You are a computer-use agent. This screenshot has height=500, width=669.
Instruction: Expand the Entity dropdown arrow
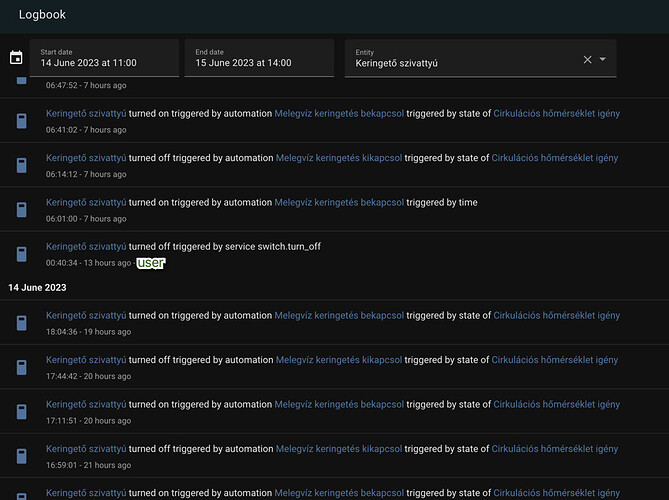coord(603,60)
